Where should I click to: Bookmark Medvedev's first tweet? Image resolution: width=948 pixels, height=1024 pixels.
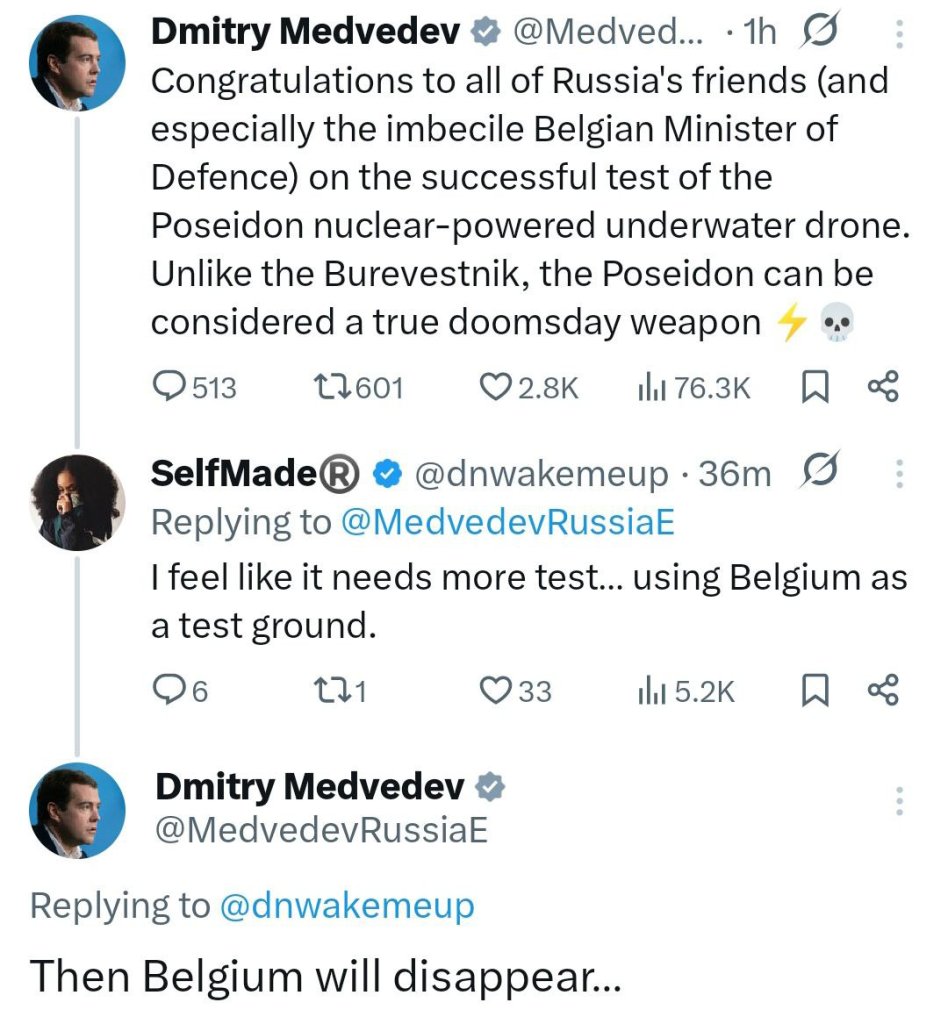point(815,387)
